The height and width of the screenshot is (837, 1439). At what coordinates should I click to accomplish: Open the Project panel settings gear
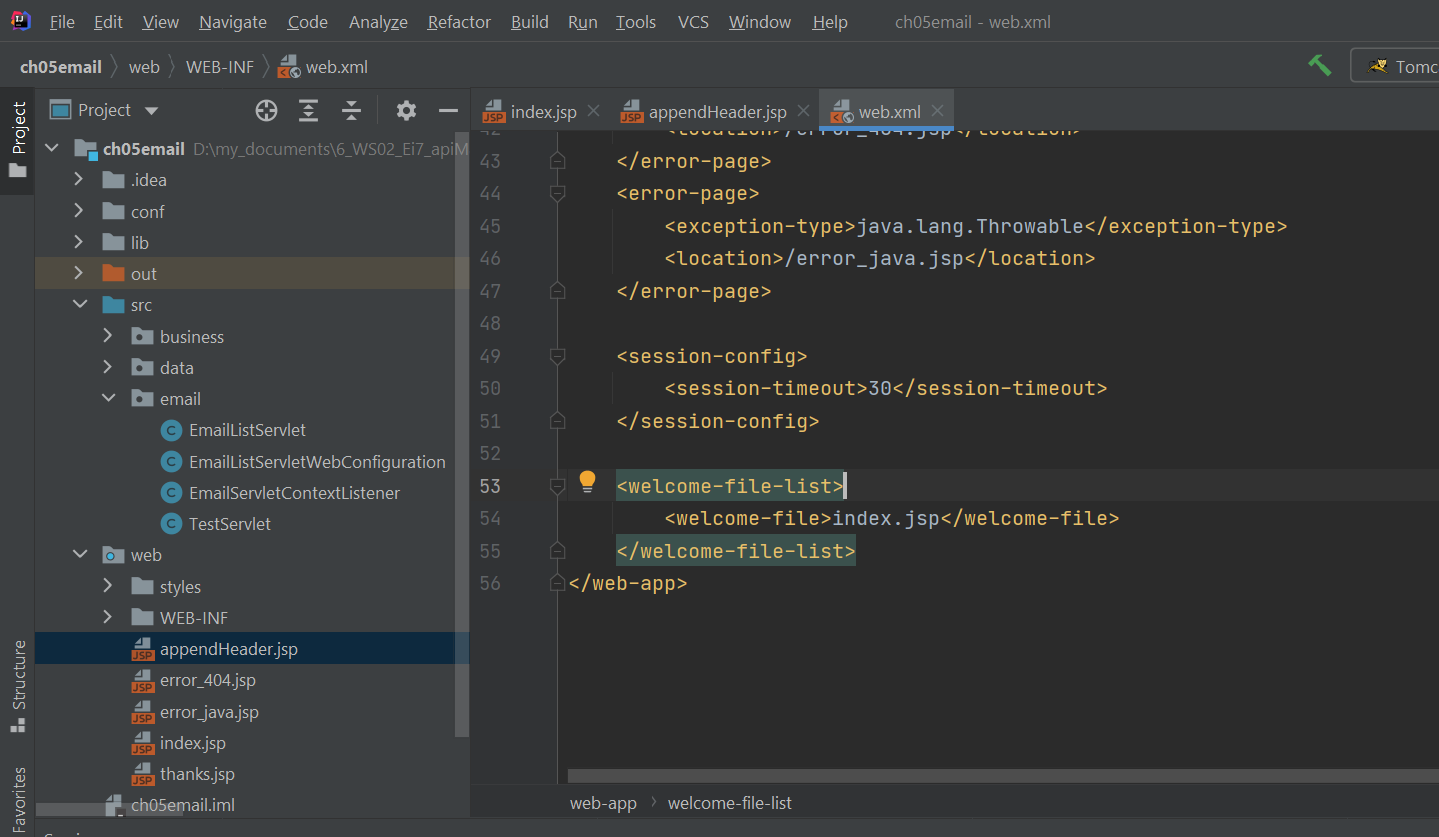pyautogui.click(x=406, y=110)
